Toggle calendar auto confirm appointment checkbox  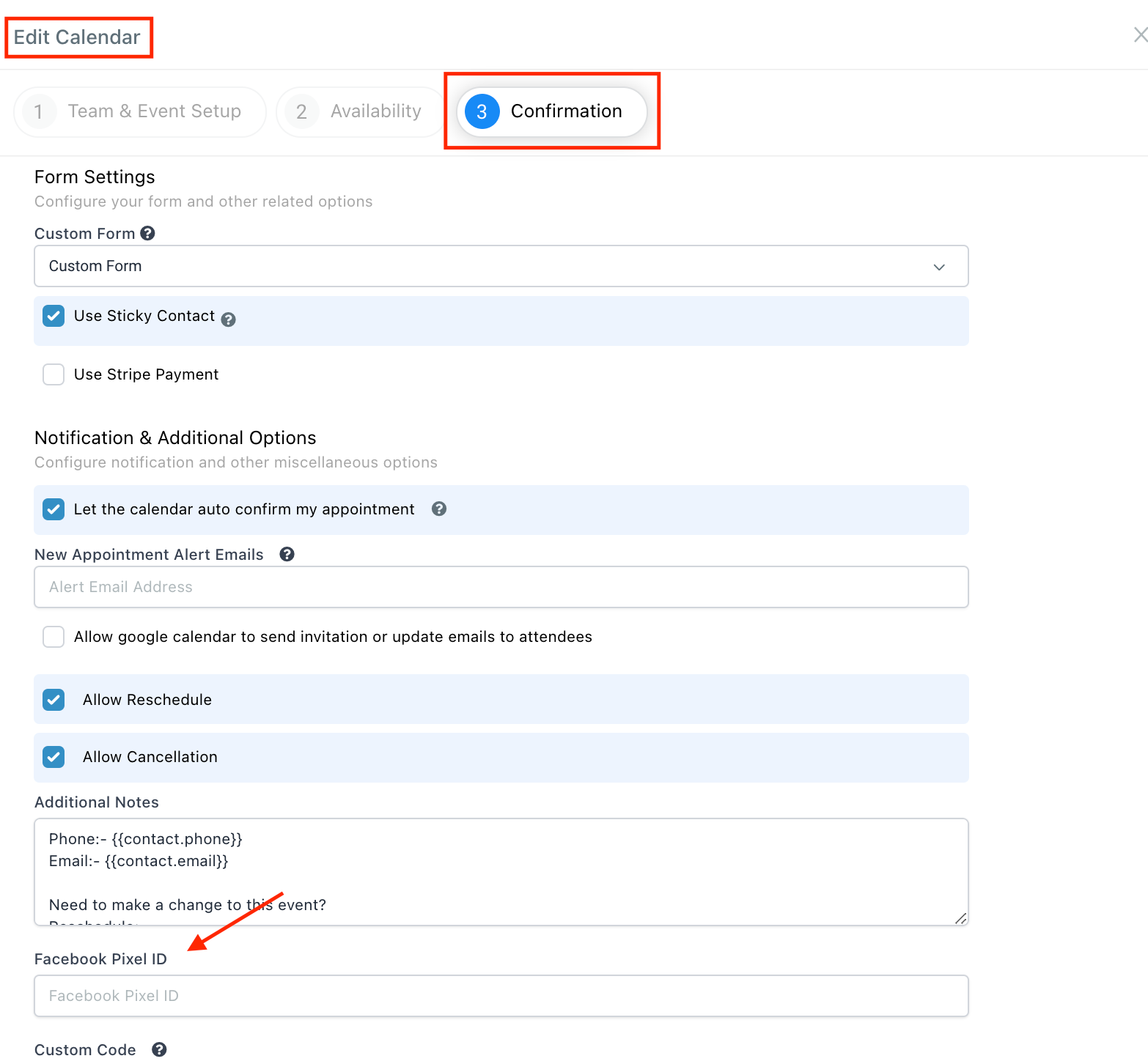click(x=54, y=509)
